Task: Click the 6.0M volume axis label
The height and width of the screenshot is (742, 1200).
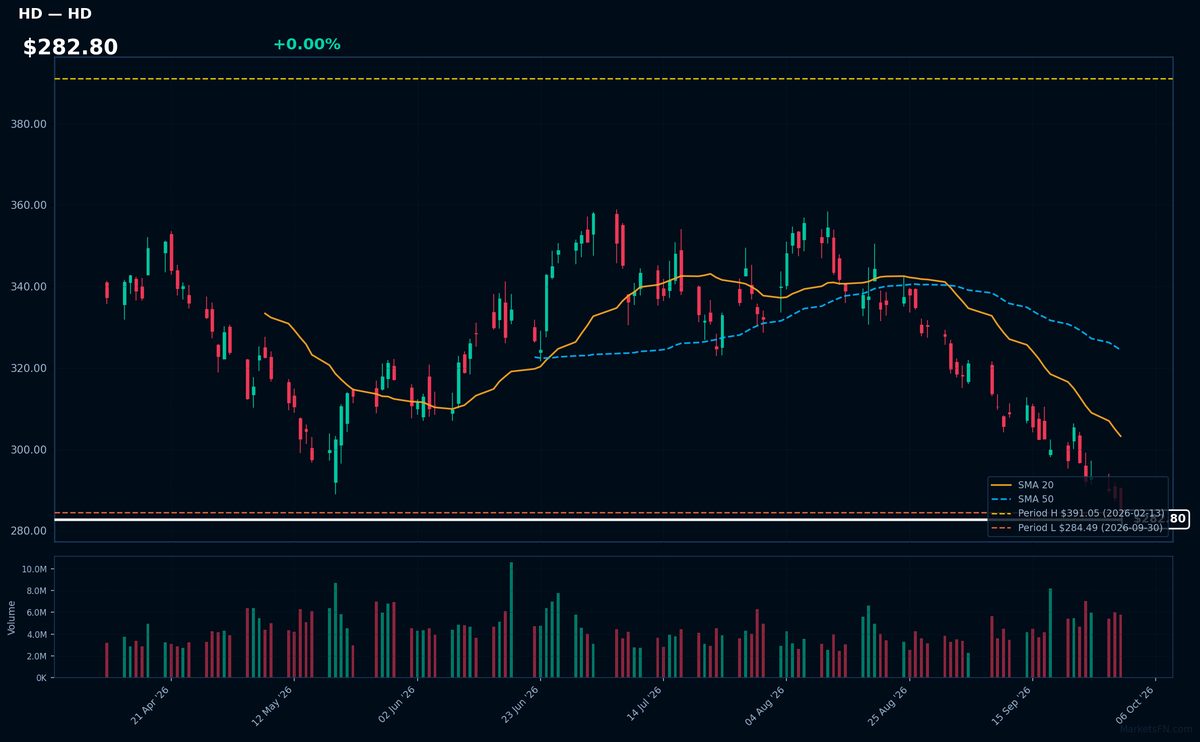Action: [36, 612]
